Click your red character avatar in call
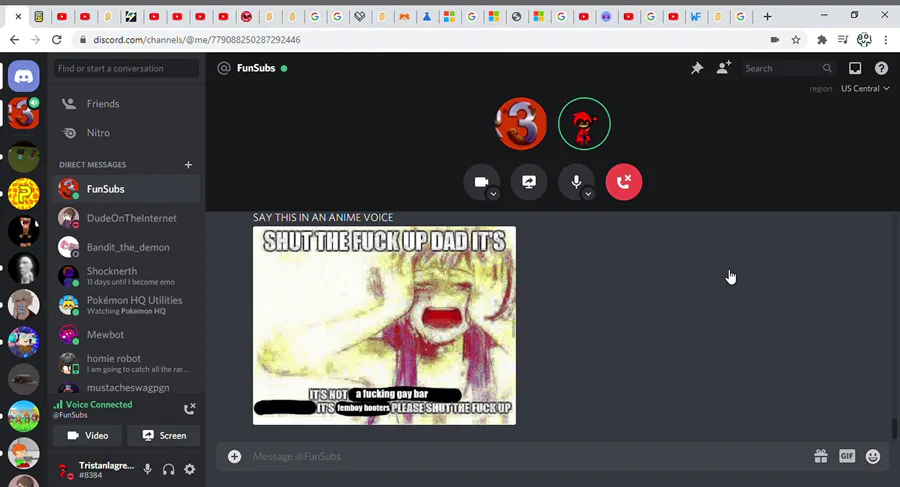Image resolution: width=900 pixels, height=487 pixels. pyautogui.click(x=584, y=123)
